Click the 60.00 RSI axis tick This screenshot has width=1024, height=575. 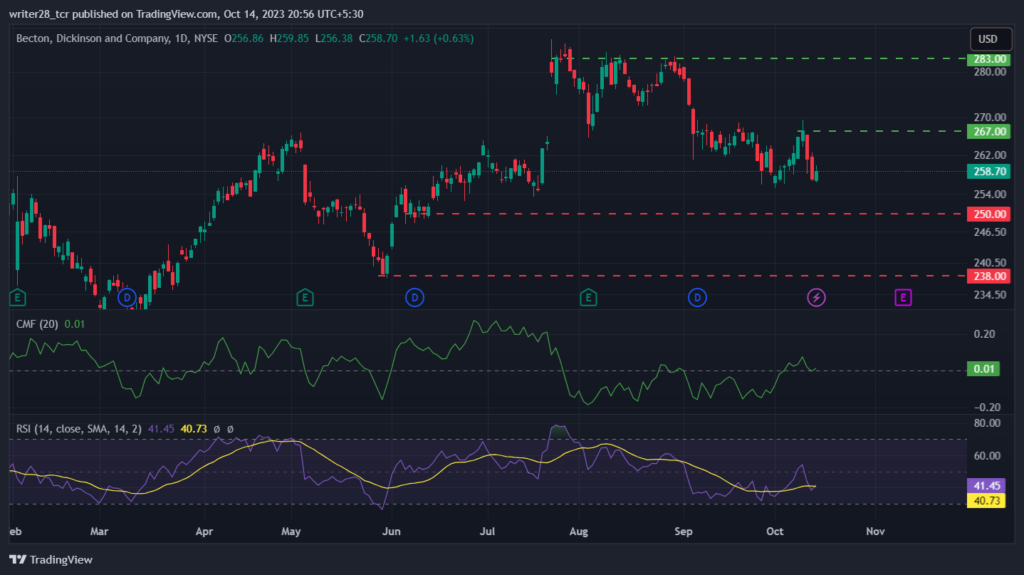(x=987, y=455)
